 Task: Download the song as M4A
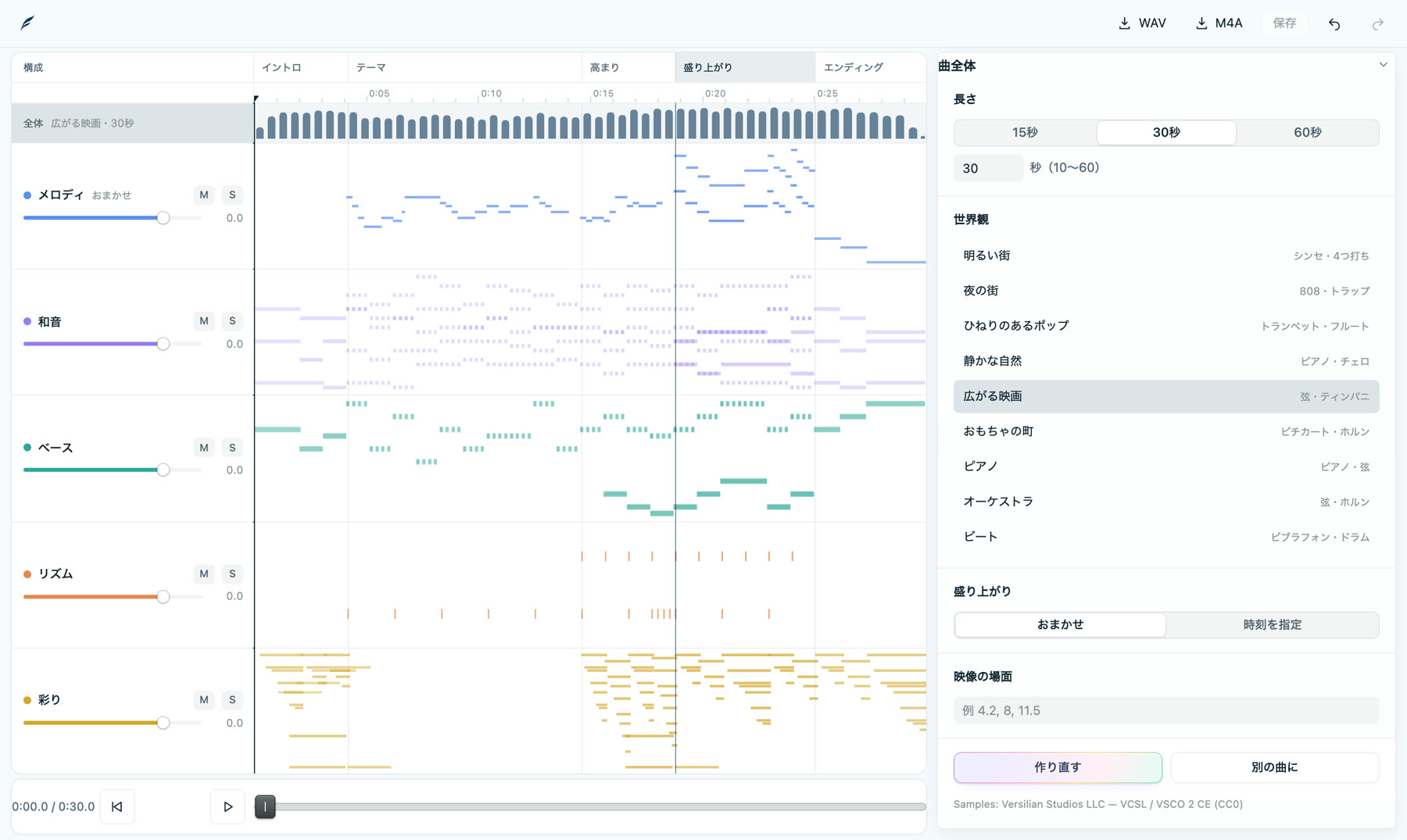(1219, 23)
